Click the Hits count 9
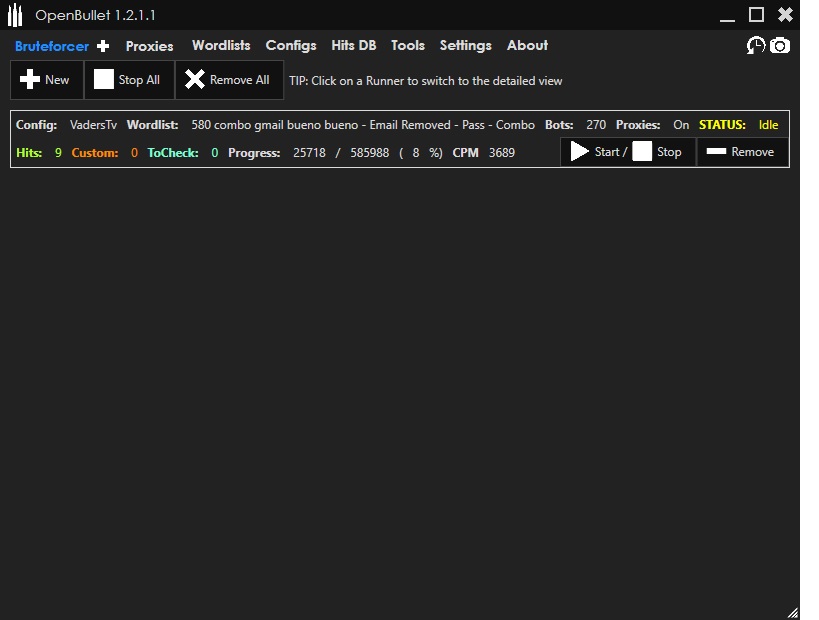Viewport: 819px width, 620px height. [x=58, y=153]
